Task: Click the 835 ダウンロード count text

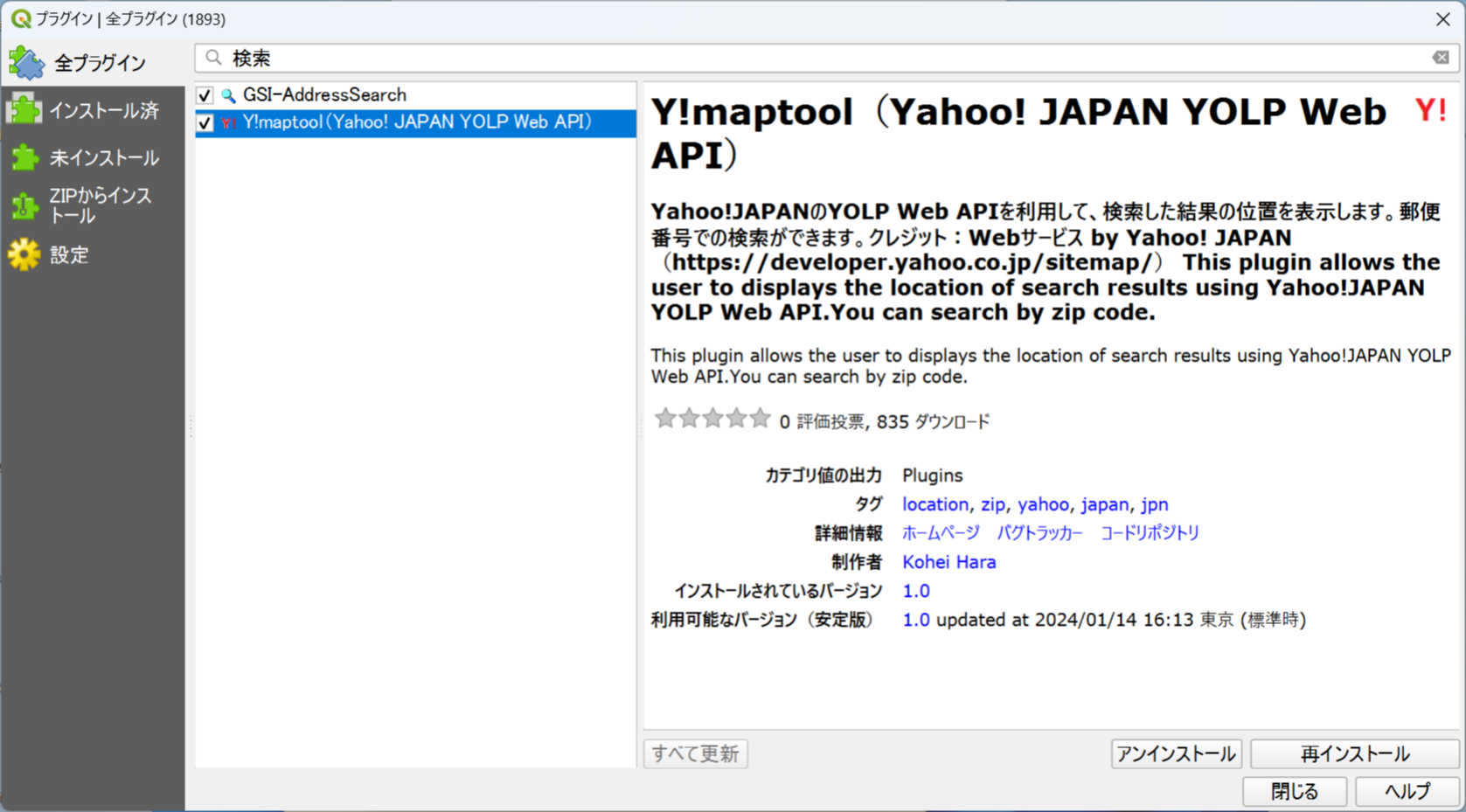Action: tap(933, 421)
